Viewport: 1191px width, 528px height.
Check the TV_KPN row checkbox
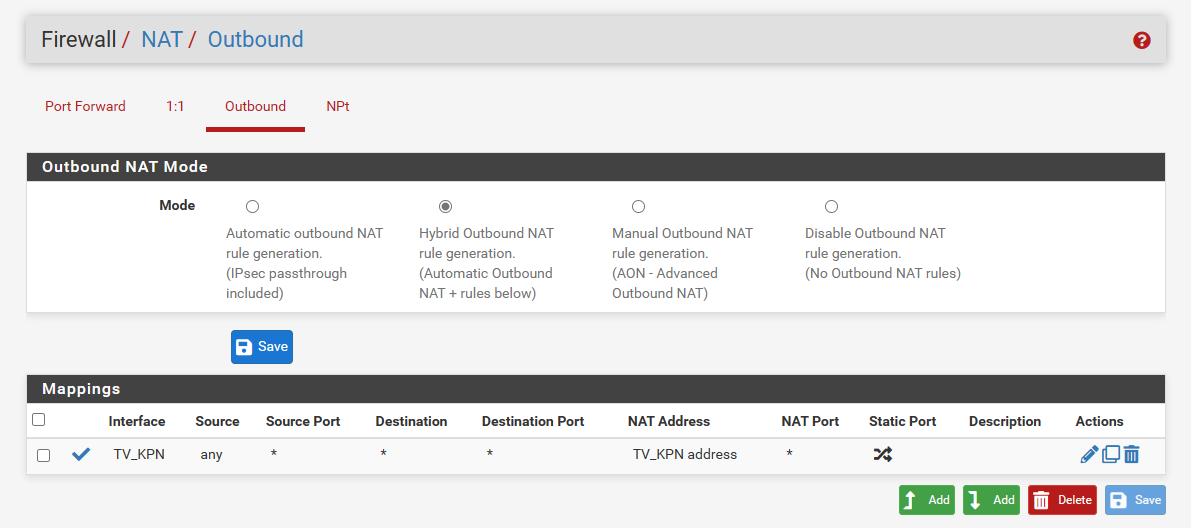pyautogui.click(x=43, y=455)
